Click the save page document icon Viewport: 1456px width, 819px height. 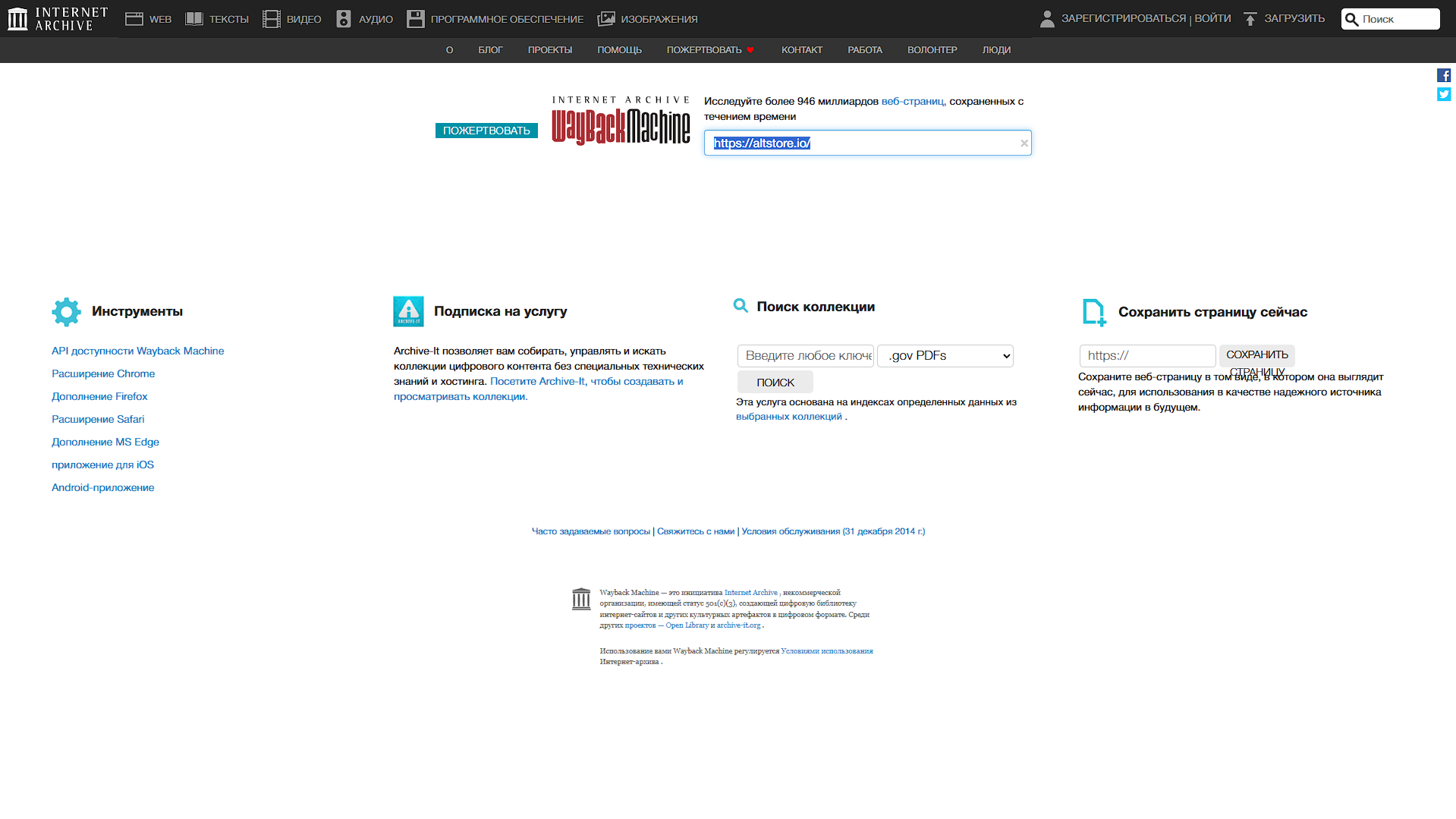(1094, 312)
